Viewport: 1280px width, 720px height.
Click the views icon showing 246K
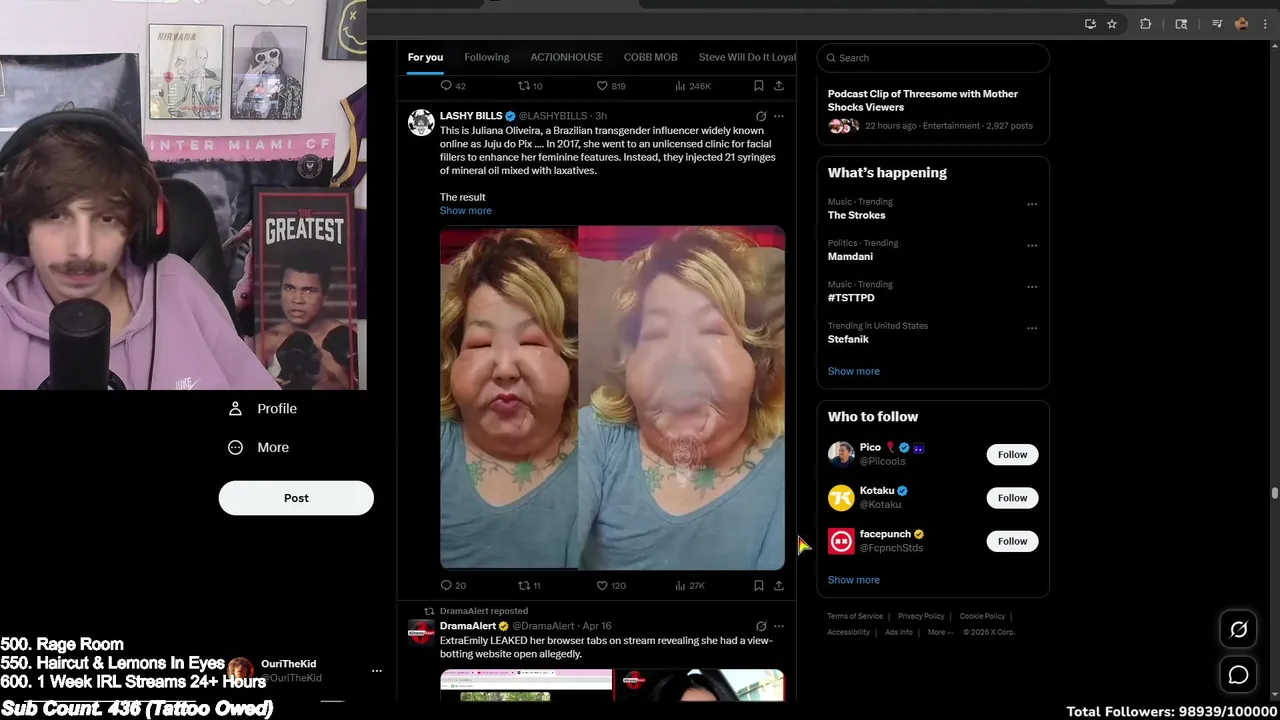coord(680,86)
